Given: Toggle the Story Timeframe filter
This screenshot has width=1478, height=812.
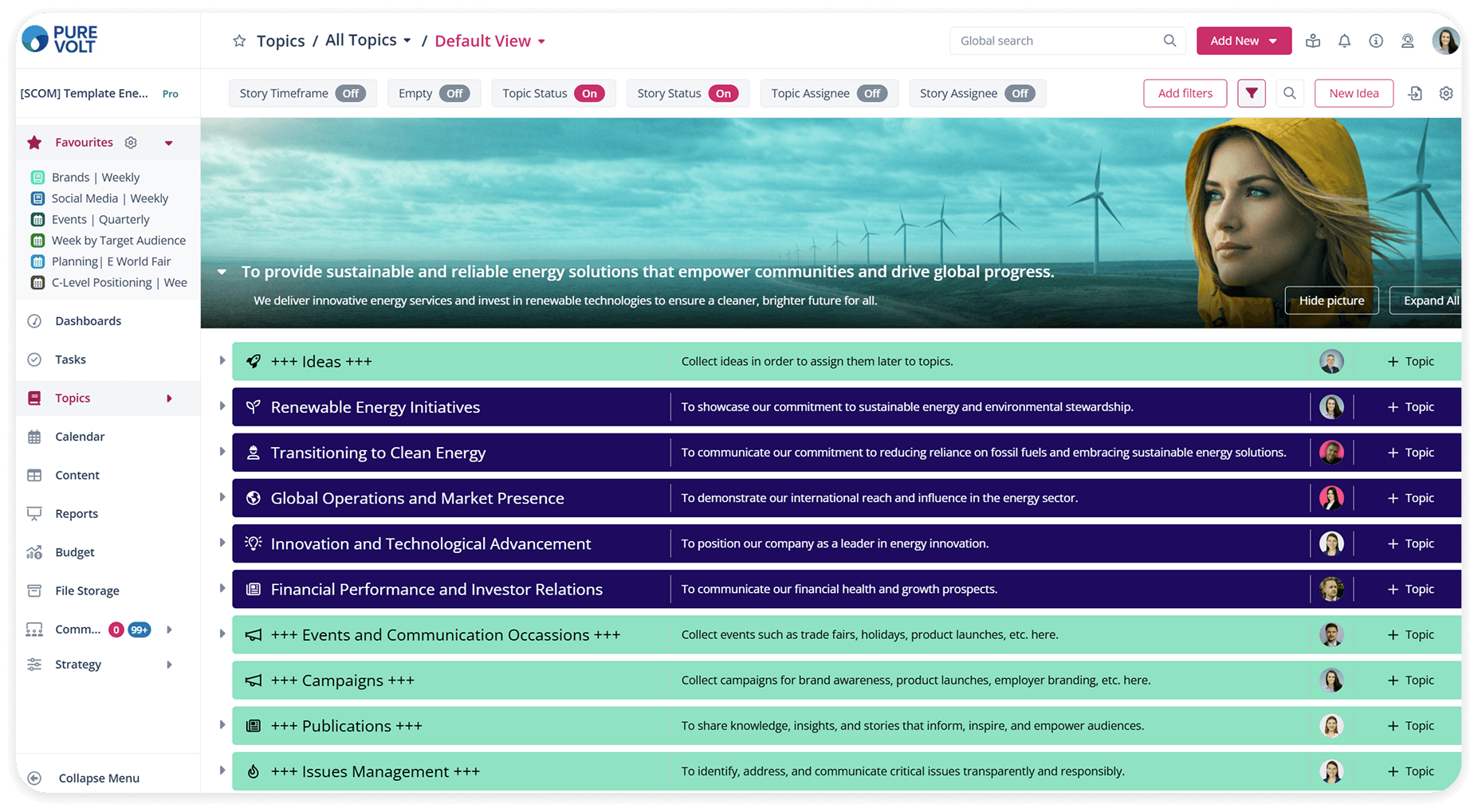Looking at the screenshot, I should point(351,93).
